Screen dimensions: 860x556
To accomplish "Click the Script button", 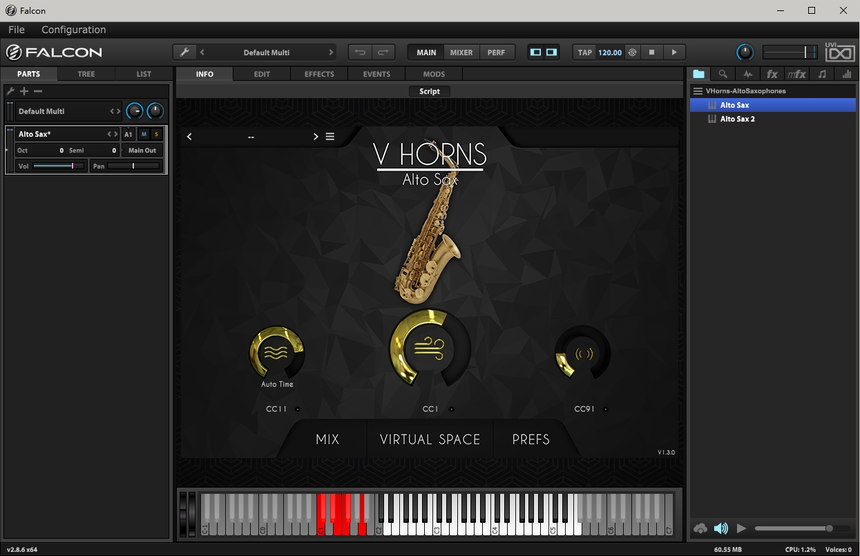I will pyautogui.click(x=429, y=91).
